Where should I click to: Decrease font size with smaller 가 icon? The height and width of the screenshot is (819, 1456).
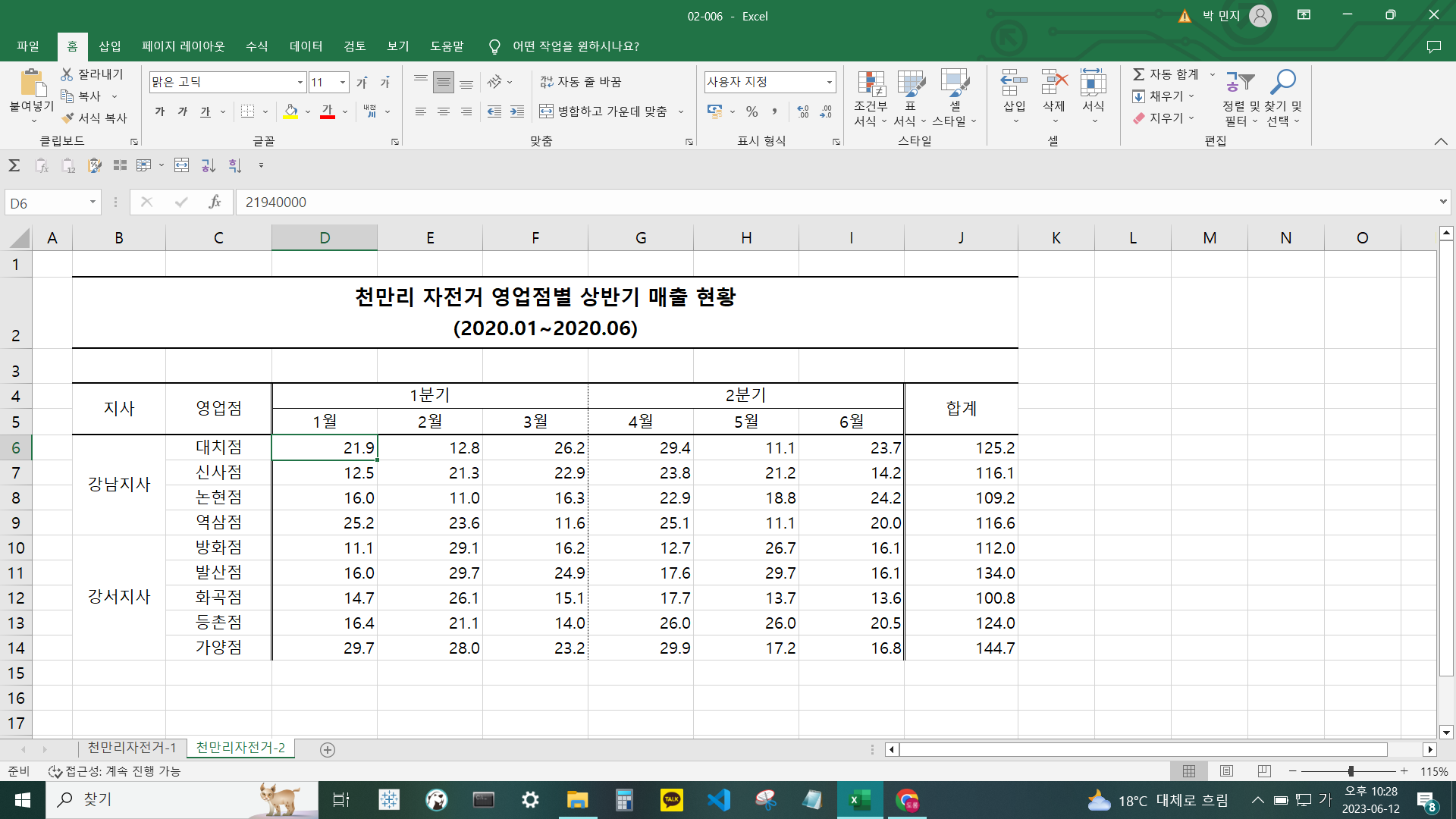pyautogui.click(x=385, y=82)
